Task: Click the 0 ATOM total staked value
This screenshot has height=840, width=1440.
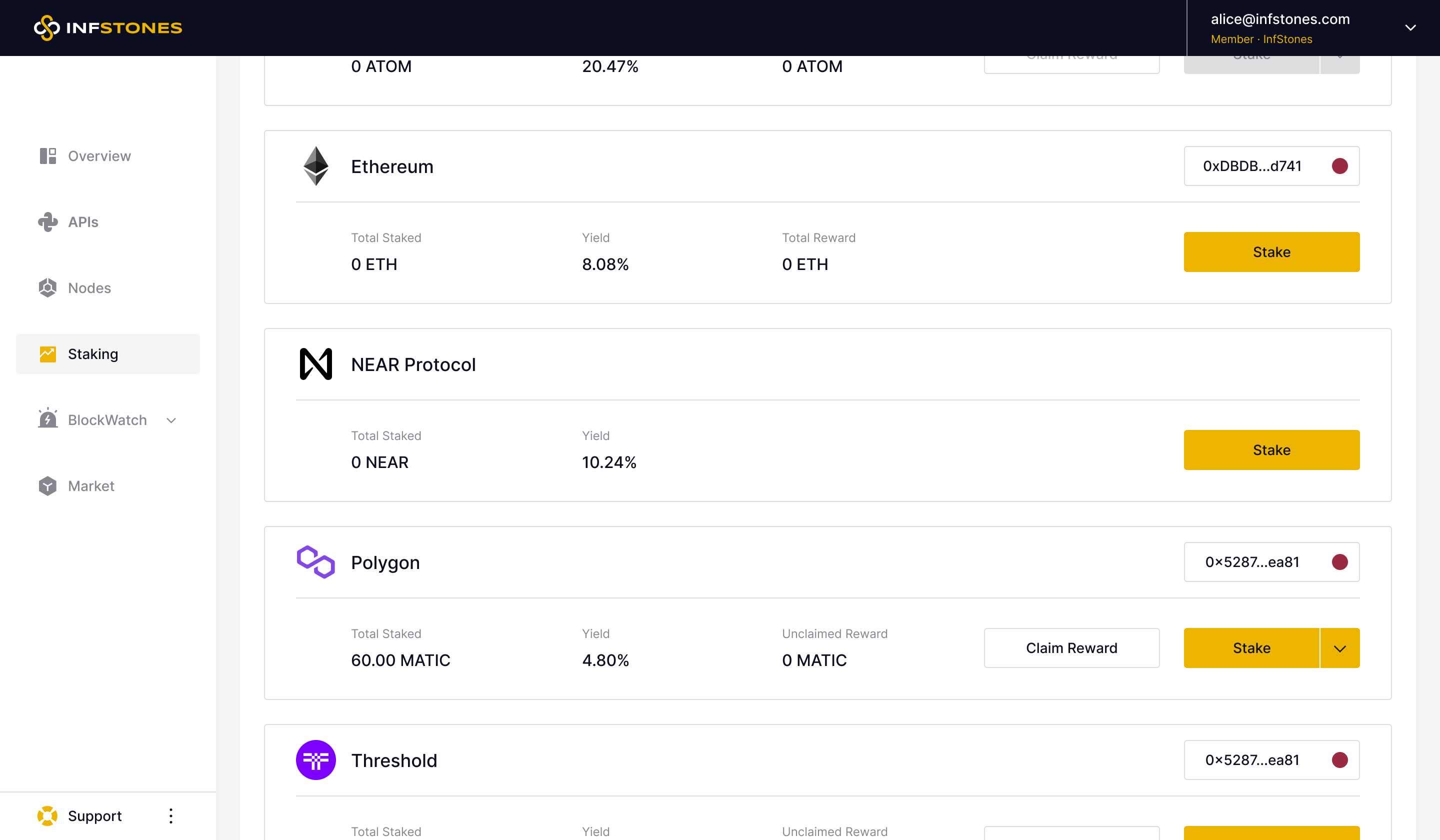Action: (381, 66)
